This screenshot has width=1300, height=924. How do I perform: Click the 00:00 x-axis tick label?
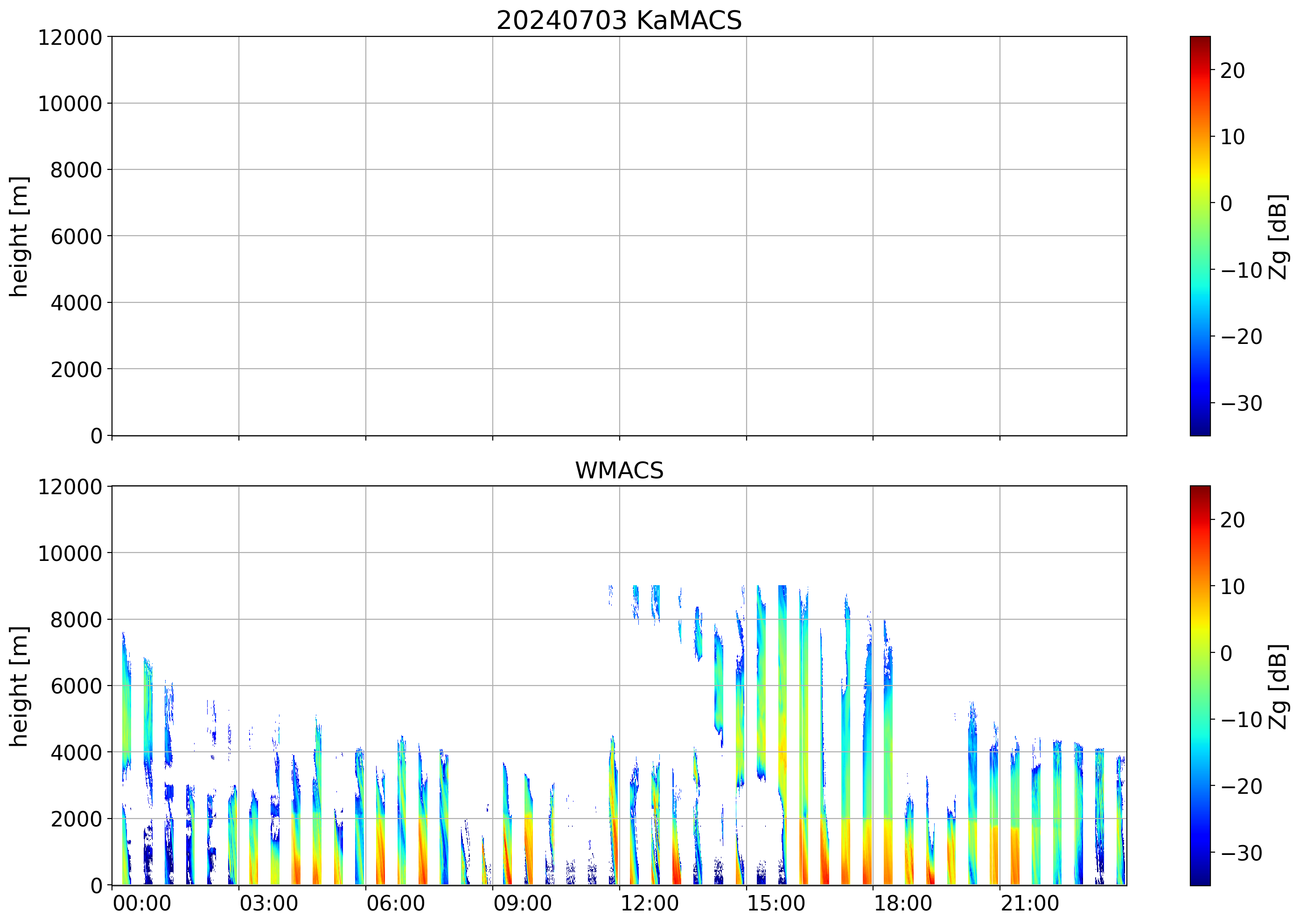[142, 903]
